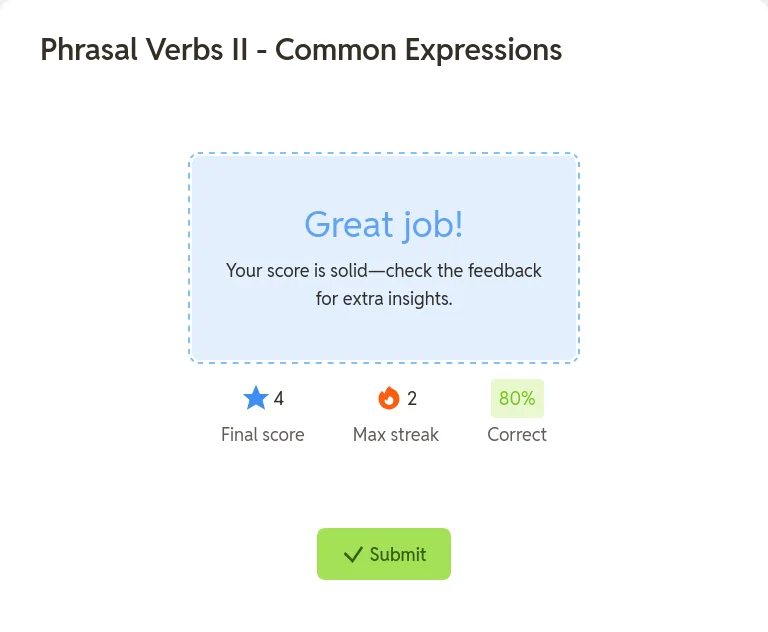Click the score number 4 beside the star
Screen dimensions: 768x632
(x=279, y=398)
